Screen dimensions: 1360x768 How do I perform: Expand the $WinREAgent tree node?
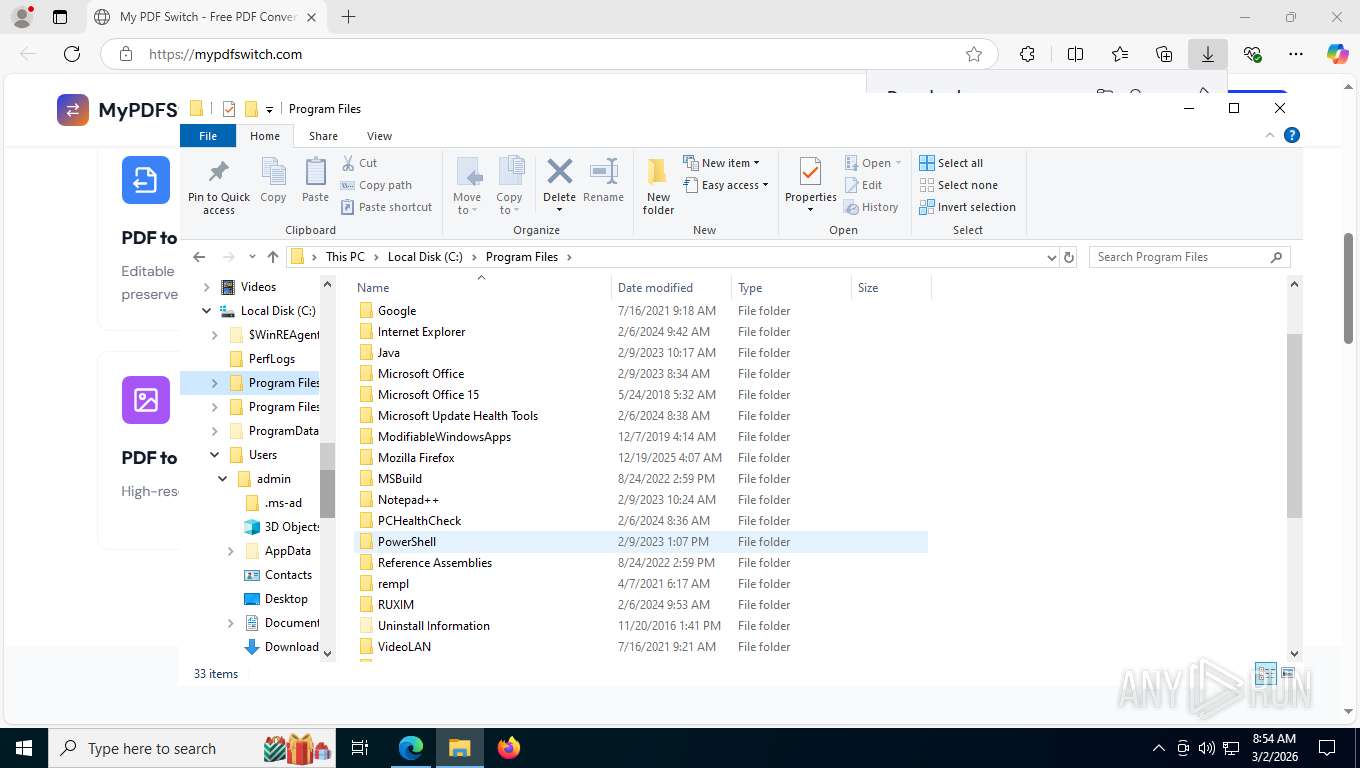[x=215, y=335]
